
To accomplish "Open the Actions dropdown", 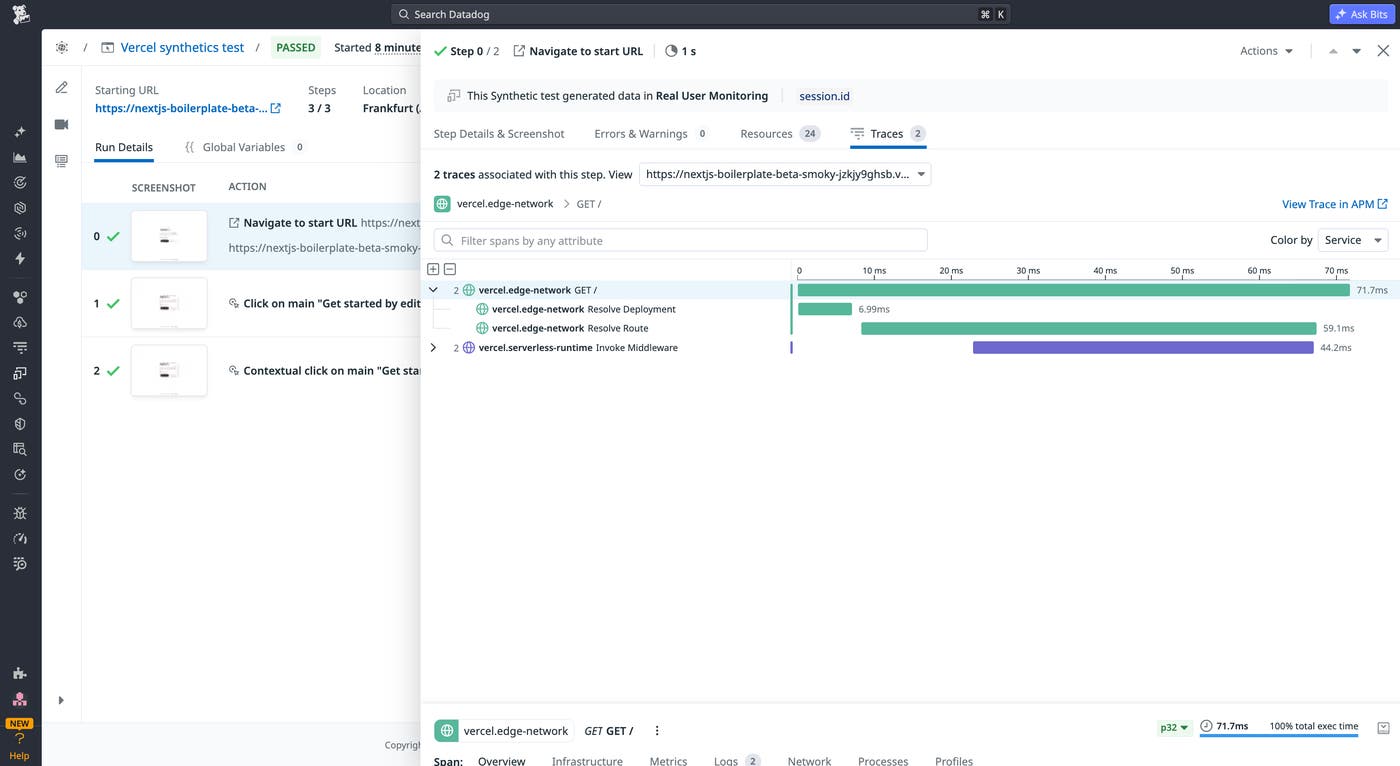I will (x=1266, y=51).
